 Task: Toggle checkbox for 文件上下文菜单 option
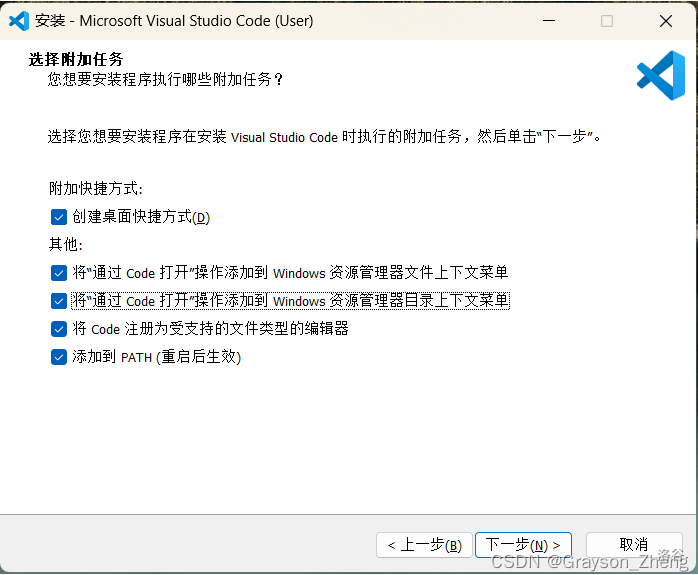pos(59,273)
